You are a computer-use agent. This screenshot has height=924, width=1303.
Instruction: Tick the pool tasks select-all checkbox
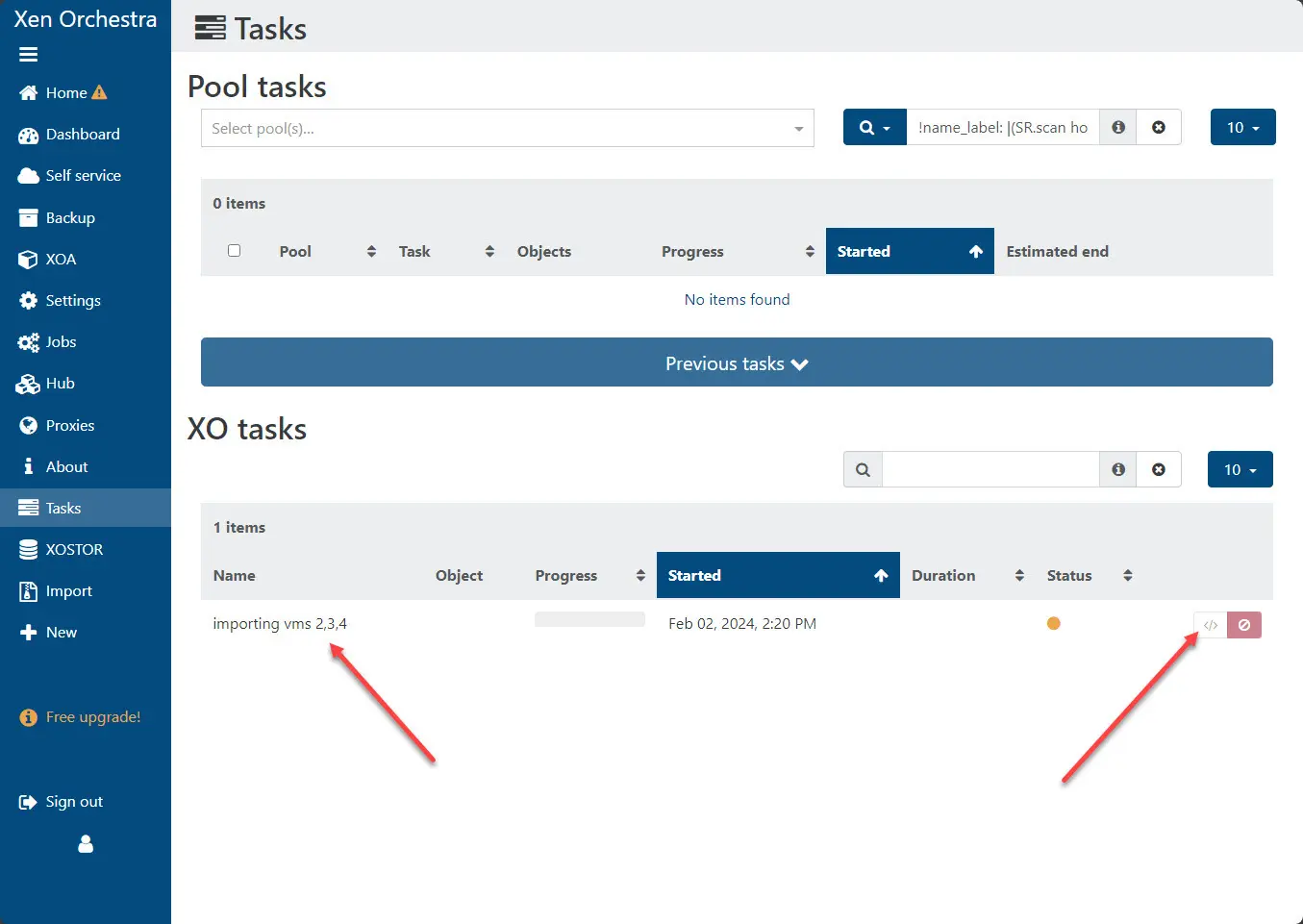point(234,250)
